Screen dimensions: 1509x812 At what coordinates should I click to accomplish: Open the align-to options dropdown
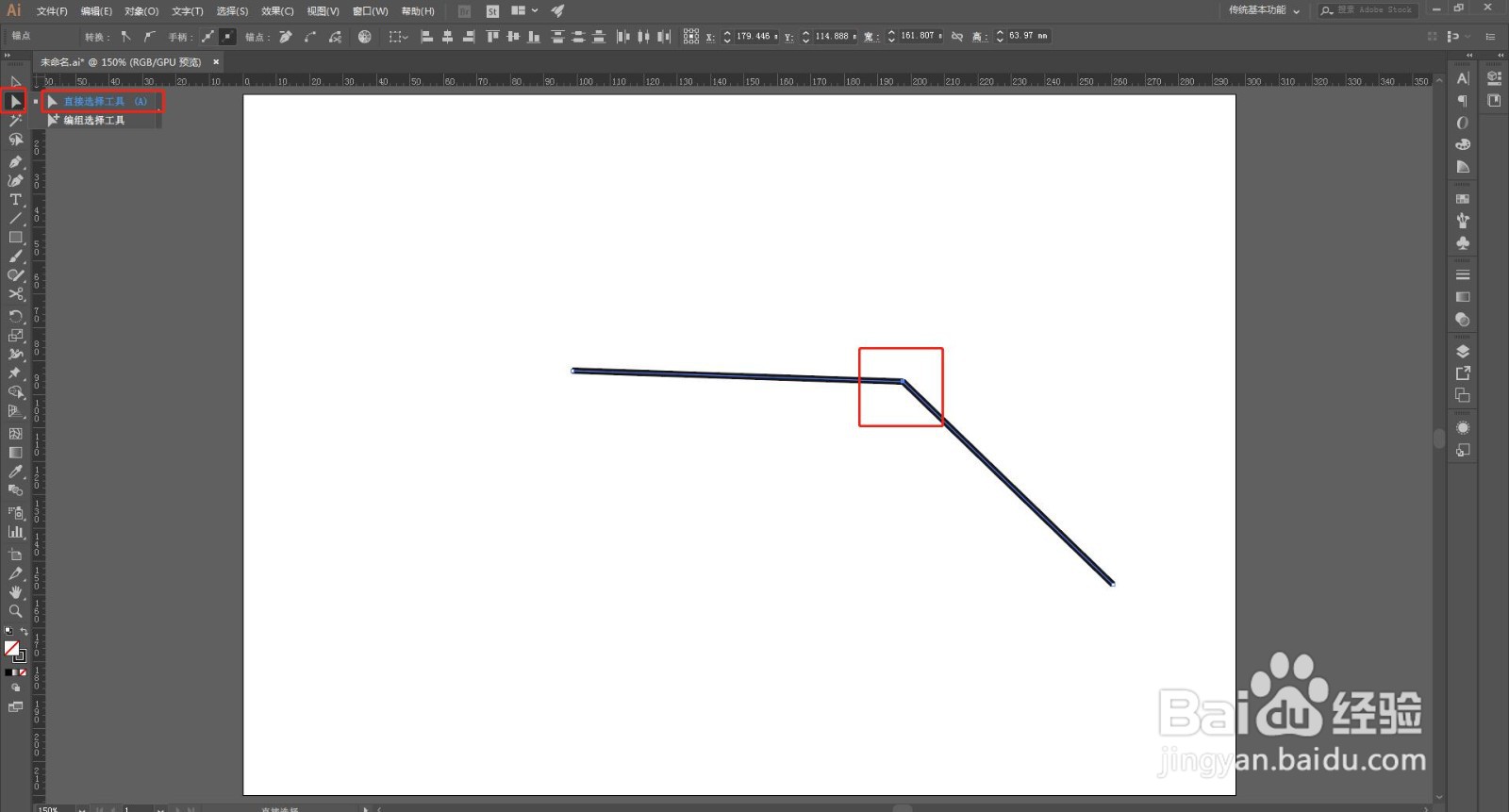pyautogui.click(x=399, y=37)
